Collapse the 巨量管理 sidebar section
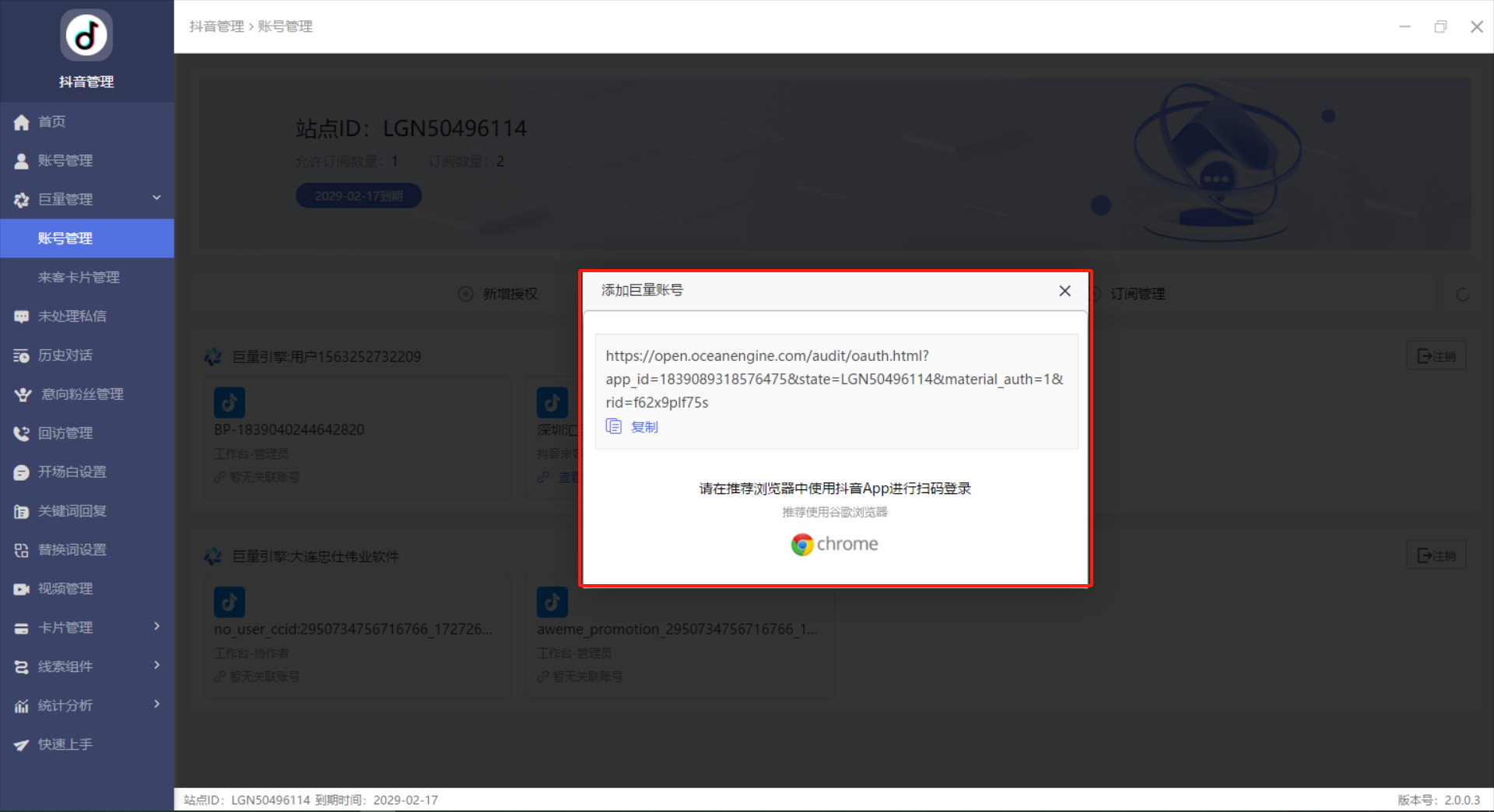The width and height of the screenshot is (1494, 812). pos(156,198)
